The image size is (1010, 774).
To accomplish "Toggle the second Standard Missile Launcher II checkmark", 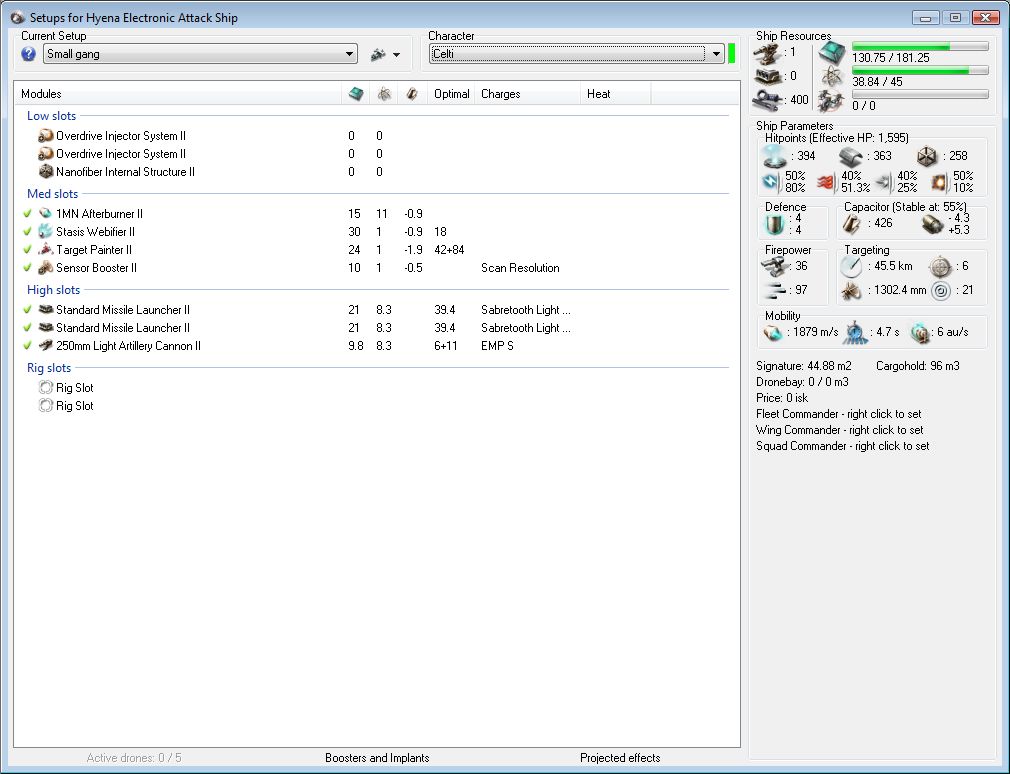I will click(27, 328).
